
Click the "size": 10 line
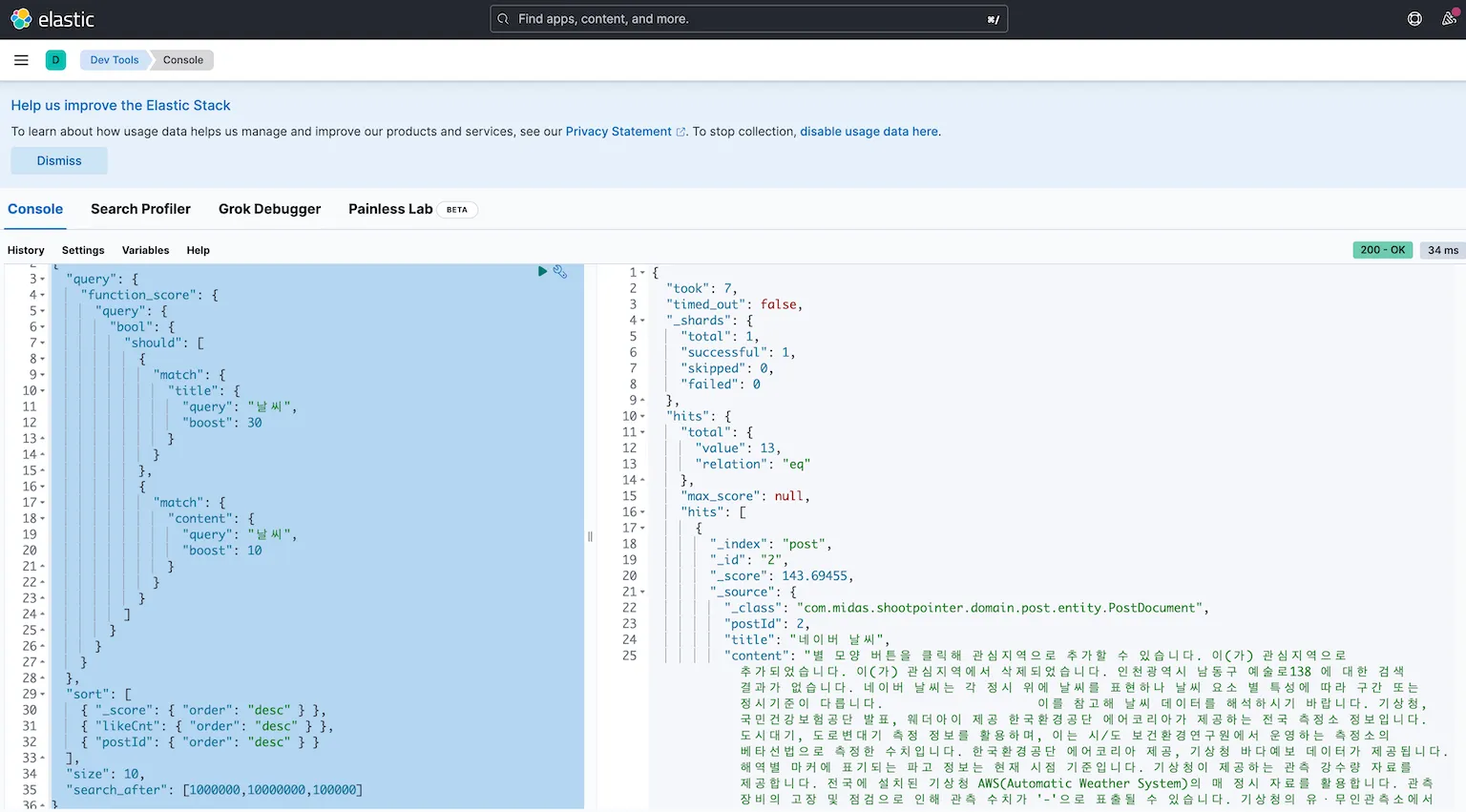[x=106, y=774]
